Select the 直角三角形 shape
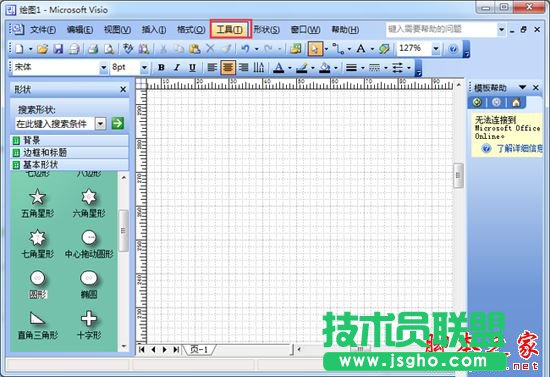Screen dimensions: 550x377 [38, 325]
